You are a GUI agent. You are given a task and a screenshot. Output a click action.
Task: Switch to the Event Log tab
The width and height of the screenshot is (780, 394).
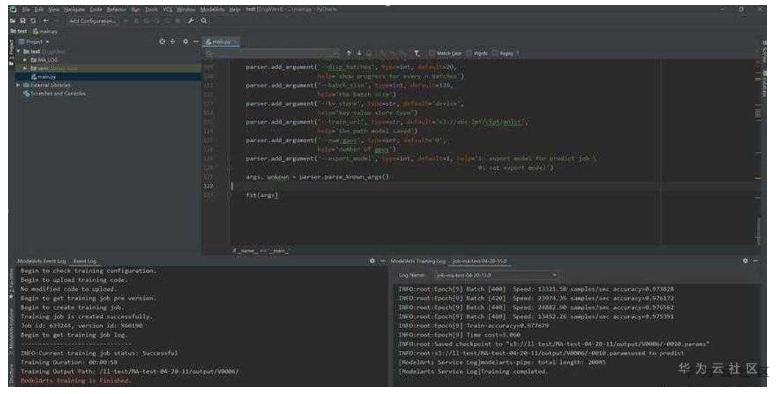coord(85,261)
